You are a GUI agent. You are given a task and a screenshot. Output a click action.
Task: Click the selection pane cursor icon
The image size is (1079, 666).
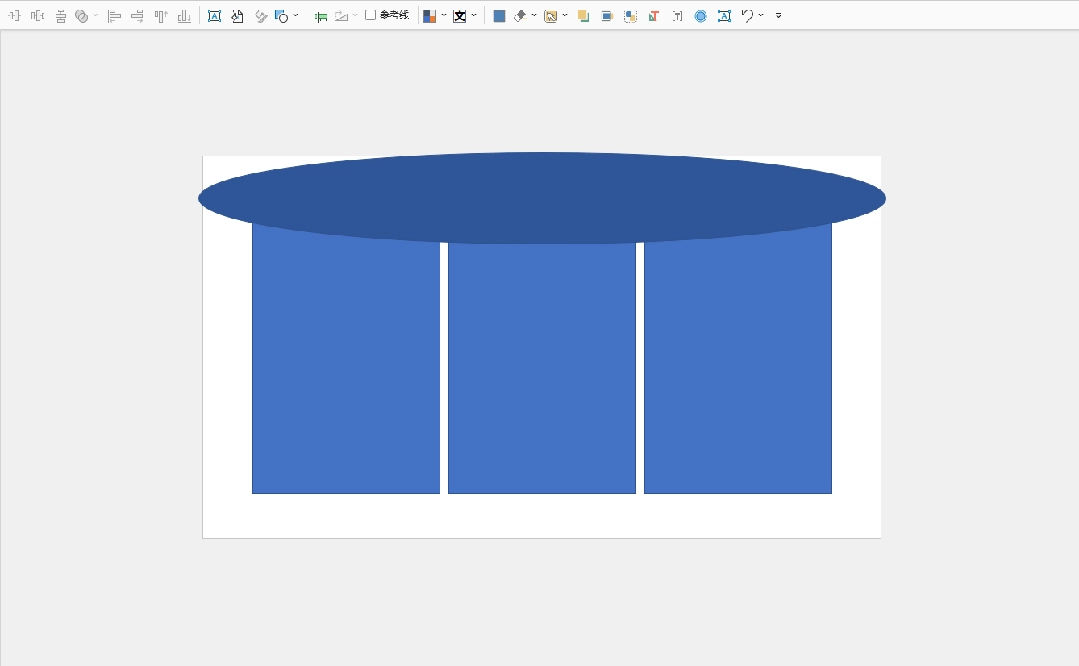click(x=550, y=16)
